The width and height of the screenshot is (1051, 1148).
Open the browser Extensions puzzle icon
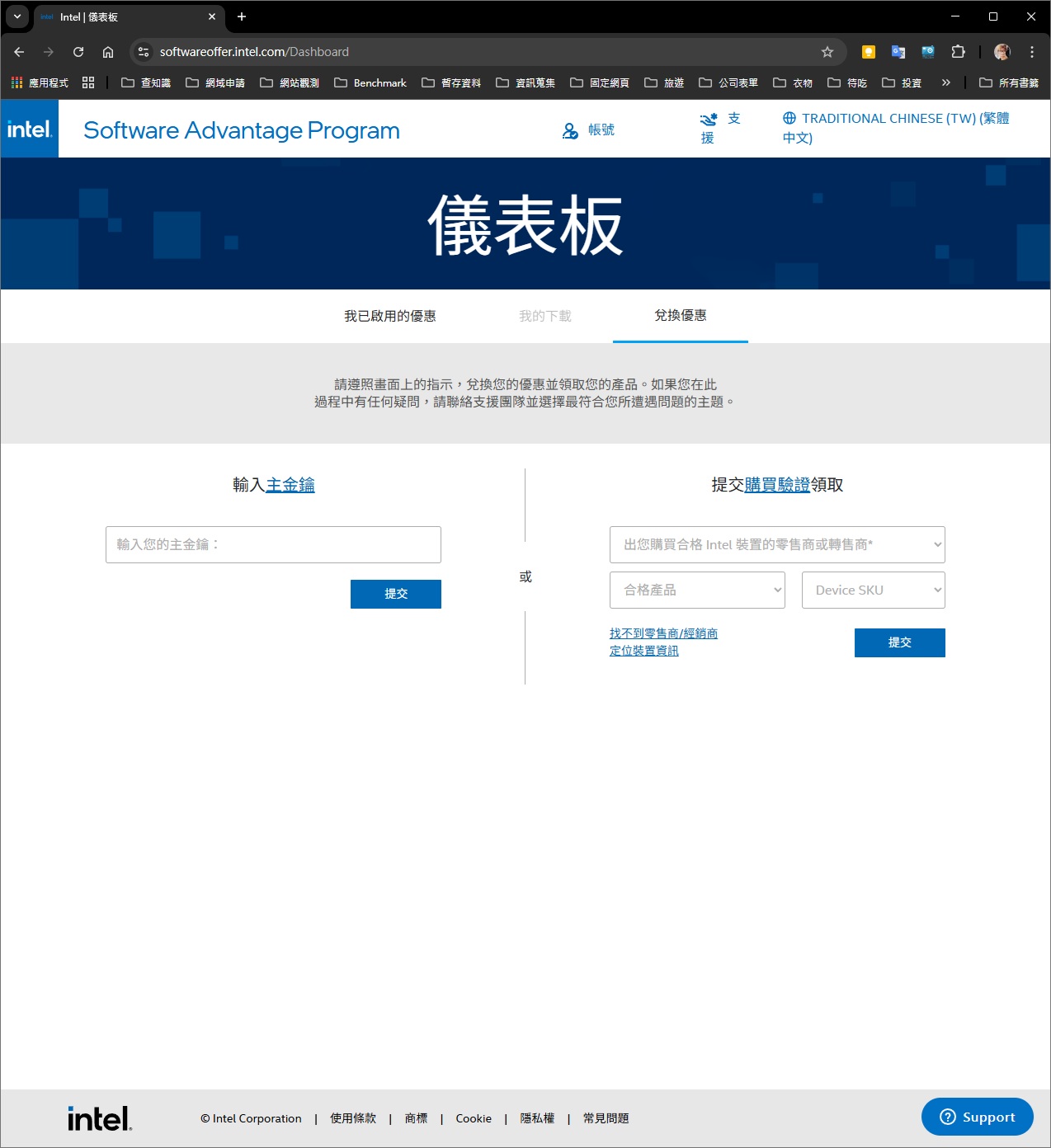point(958,52)
